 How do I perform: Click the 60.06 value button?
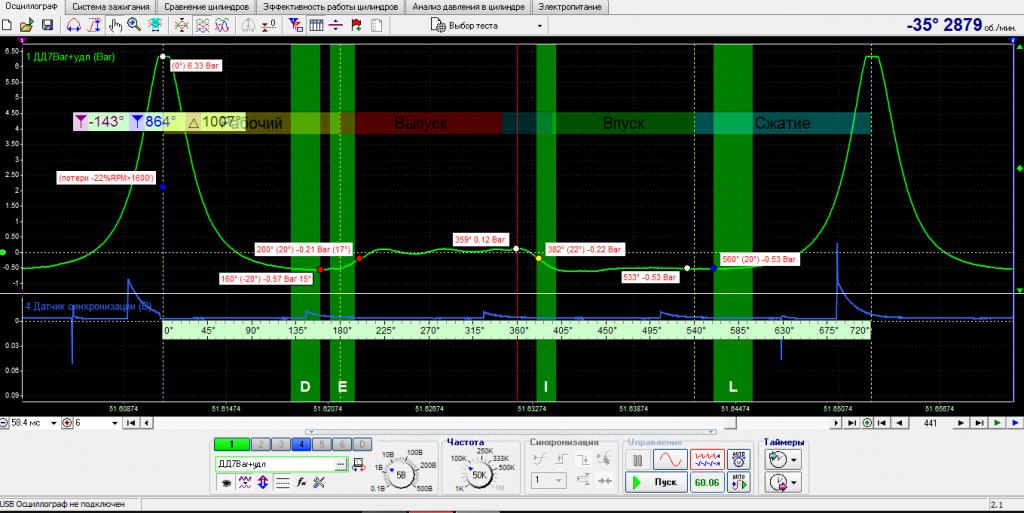(x=707, y=482)
